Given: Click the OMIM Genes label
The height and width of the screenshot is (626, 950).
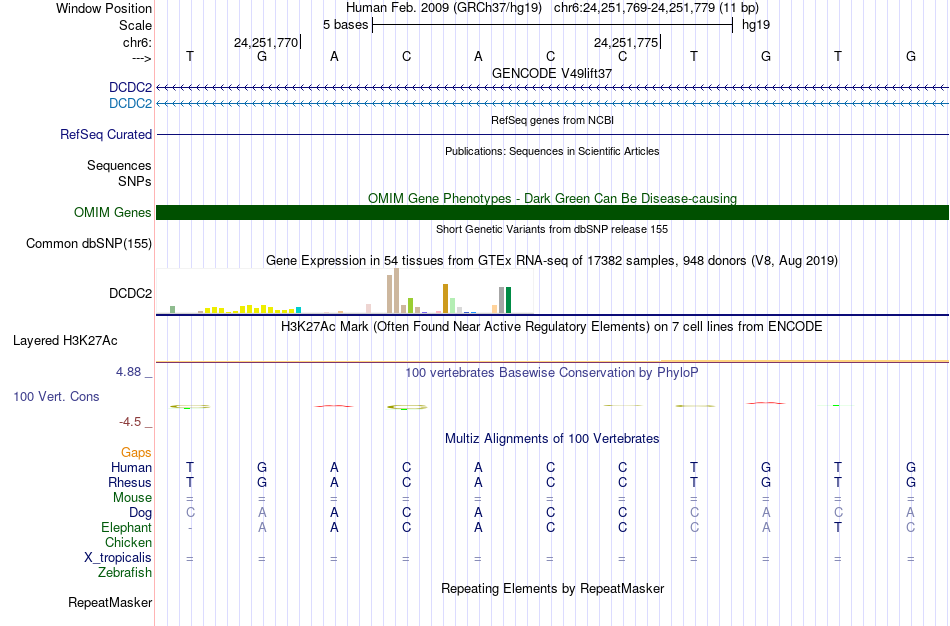Looking at the screenshot, I should point(112,213).
